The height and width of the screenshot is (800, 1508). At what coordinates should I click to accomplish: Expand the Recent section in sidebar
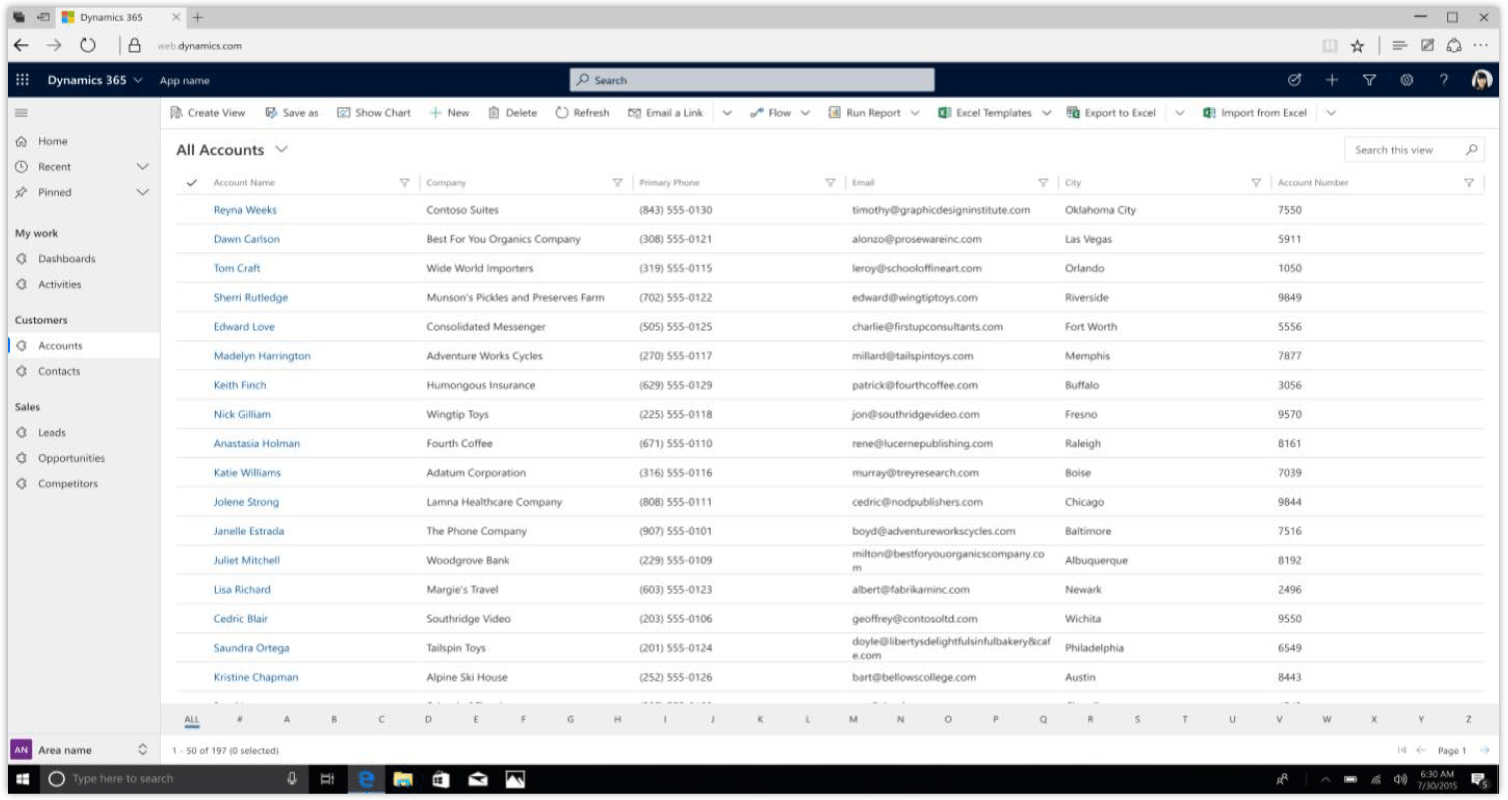click(142, 167)
